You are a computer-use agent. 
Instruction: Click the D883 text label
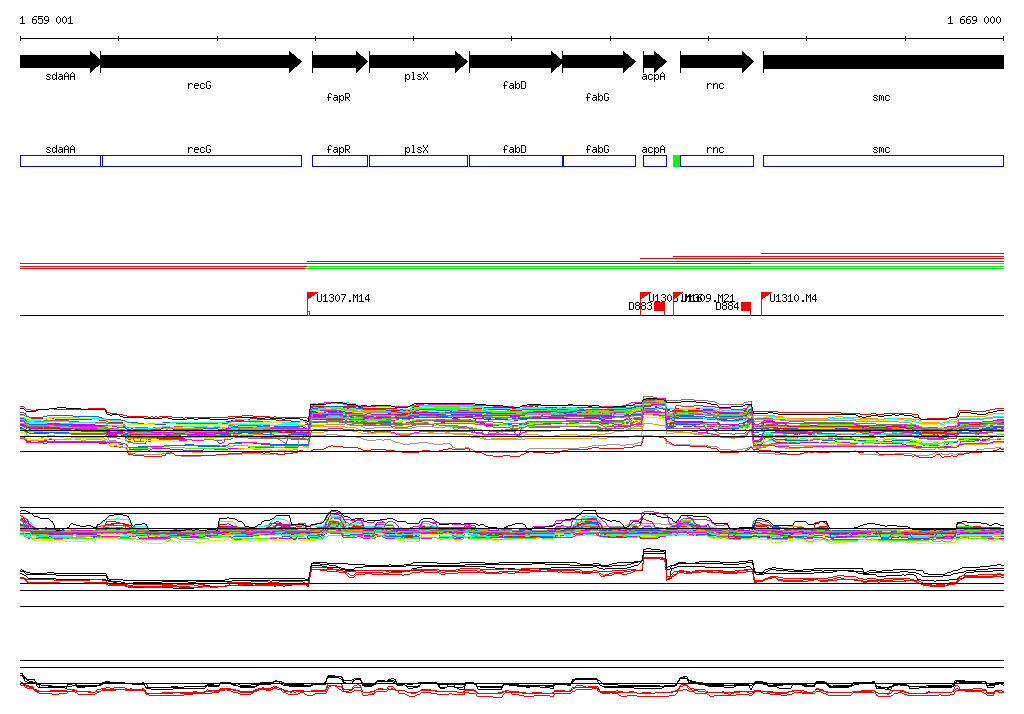[x=640, y=306]
